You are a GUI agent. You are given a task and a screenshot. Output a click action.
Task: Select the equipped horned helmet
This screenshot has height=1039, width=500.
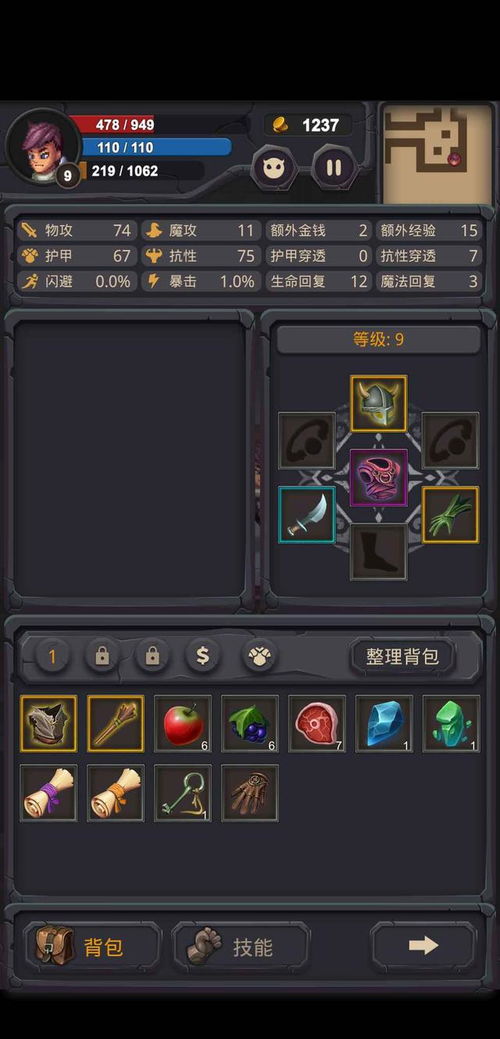pos(378,404)
